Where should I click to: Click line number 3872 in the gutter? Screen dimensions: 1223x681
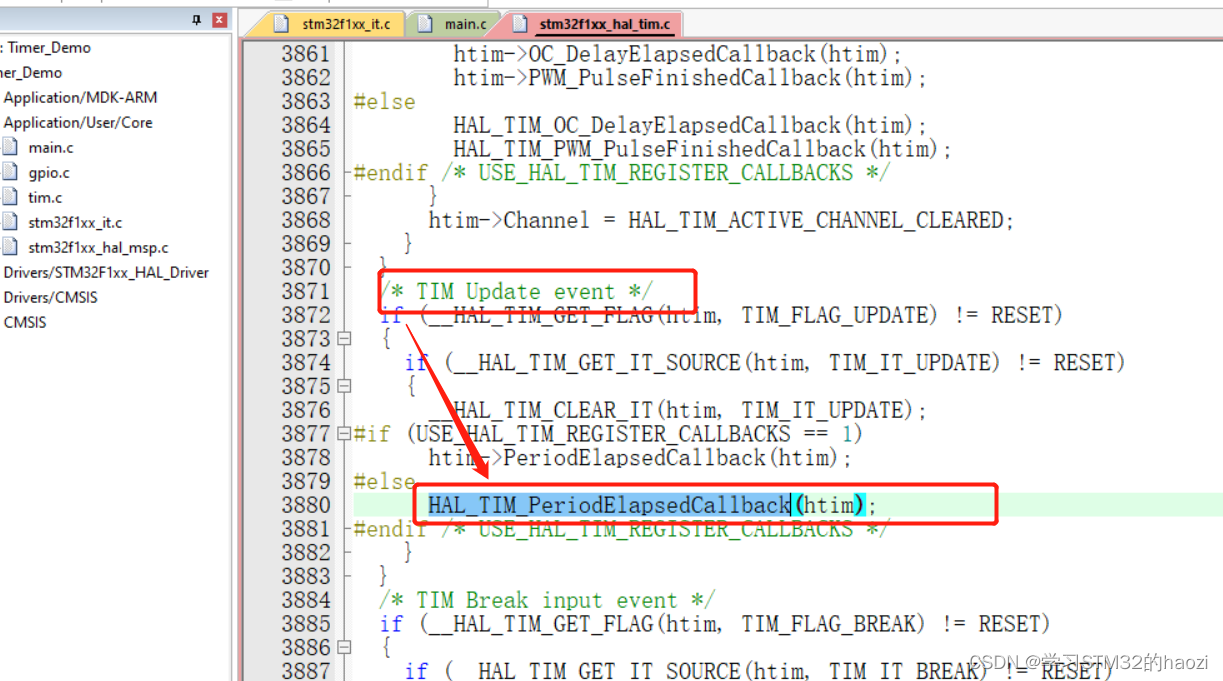(x=305, y=315)
